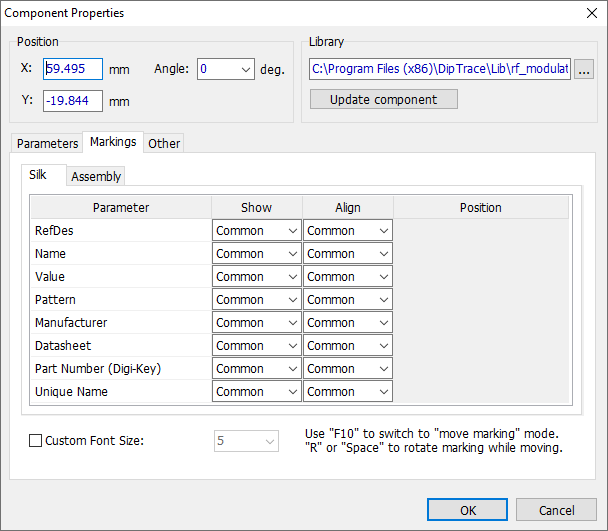Click the Update component button
The width and height of the screenshot is (608, 531).
[x=383, y=100]
